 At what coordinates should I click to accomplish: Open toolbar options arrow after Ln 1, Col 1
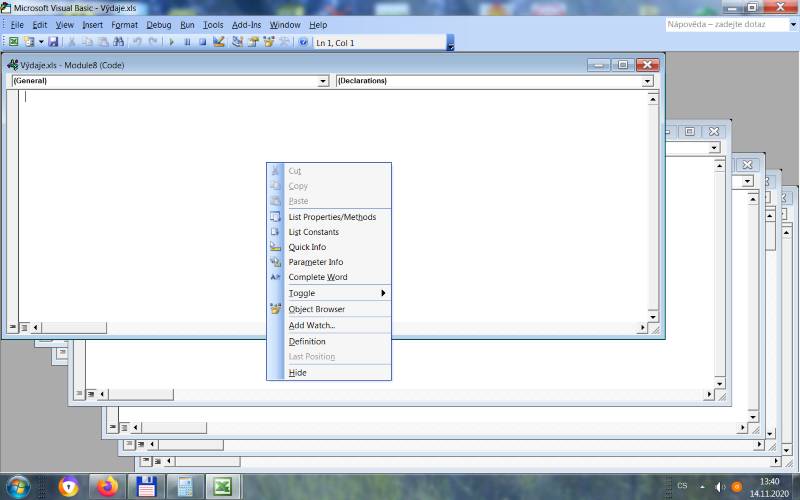451,43
